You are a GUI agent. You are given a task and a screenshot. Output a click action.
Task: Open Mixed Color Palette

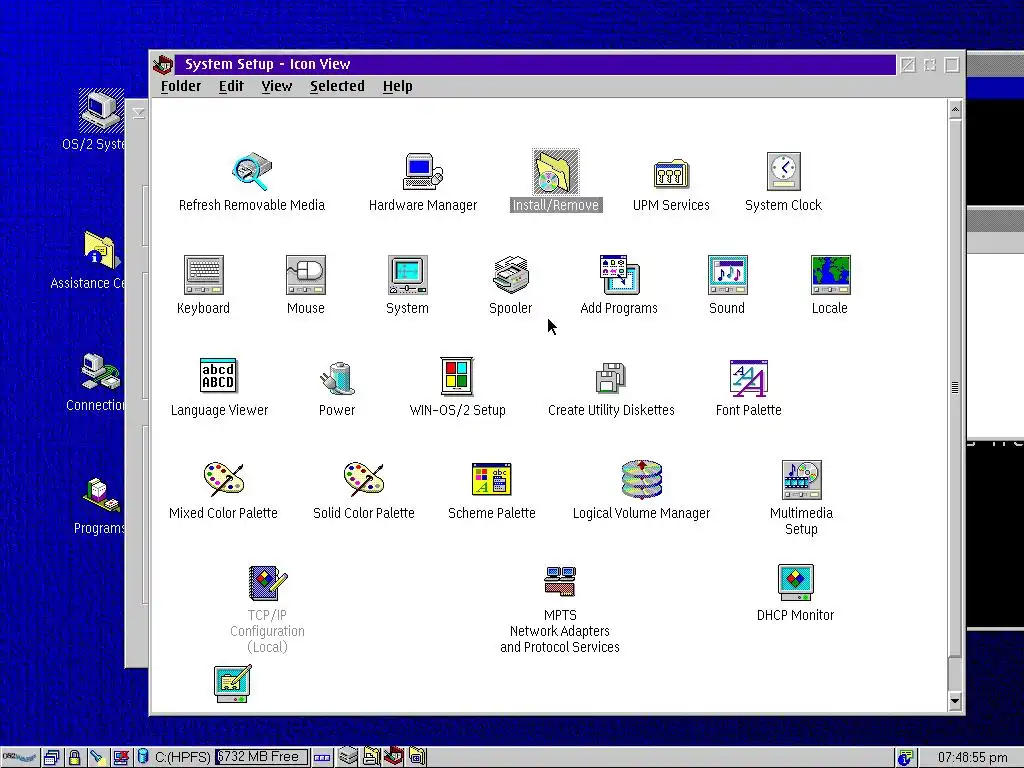[x=223, y=479]
